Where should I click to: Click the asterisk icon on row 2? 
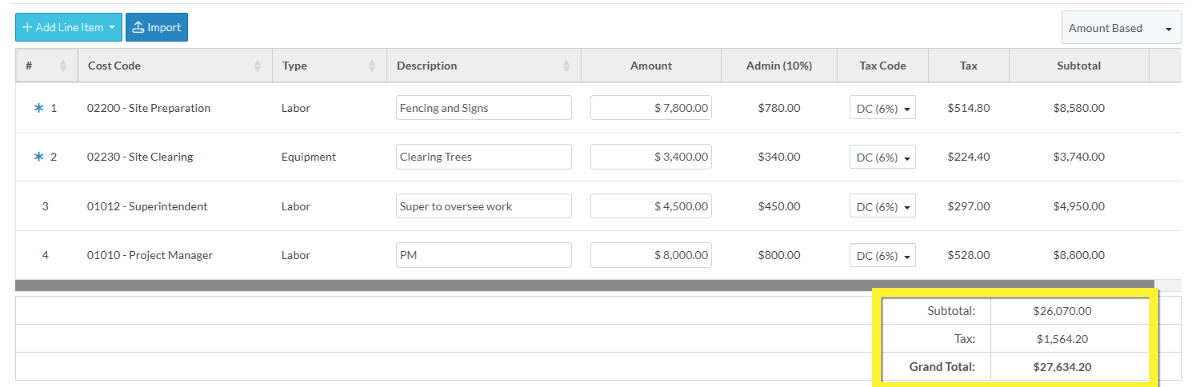pos(39,157)
